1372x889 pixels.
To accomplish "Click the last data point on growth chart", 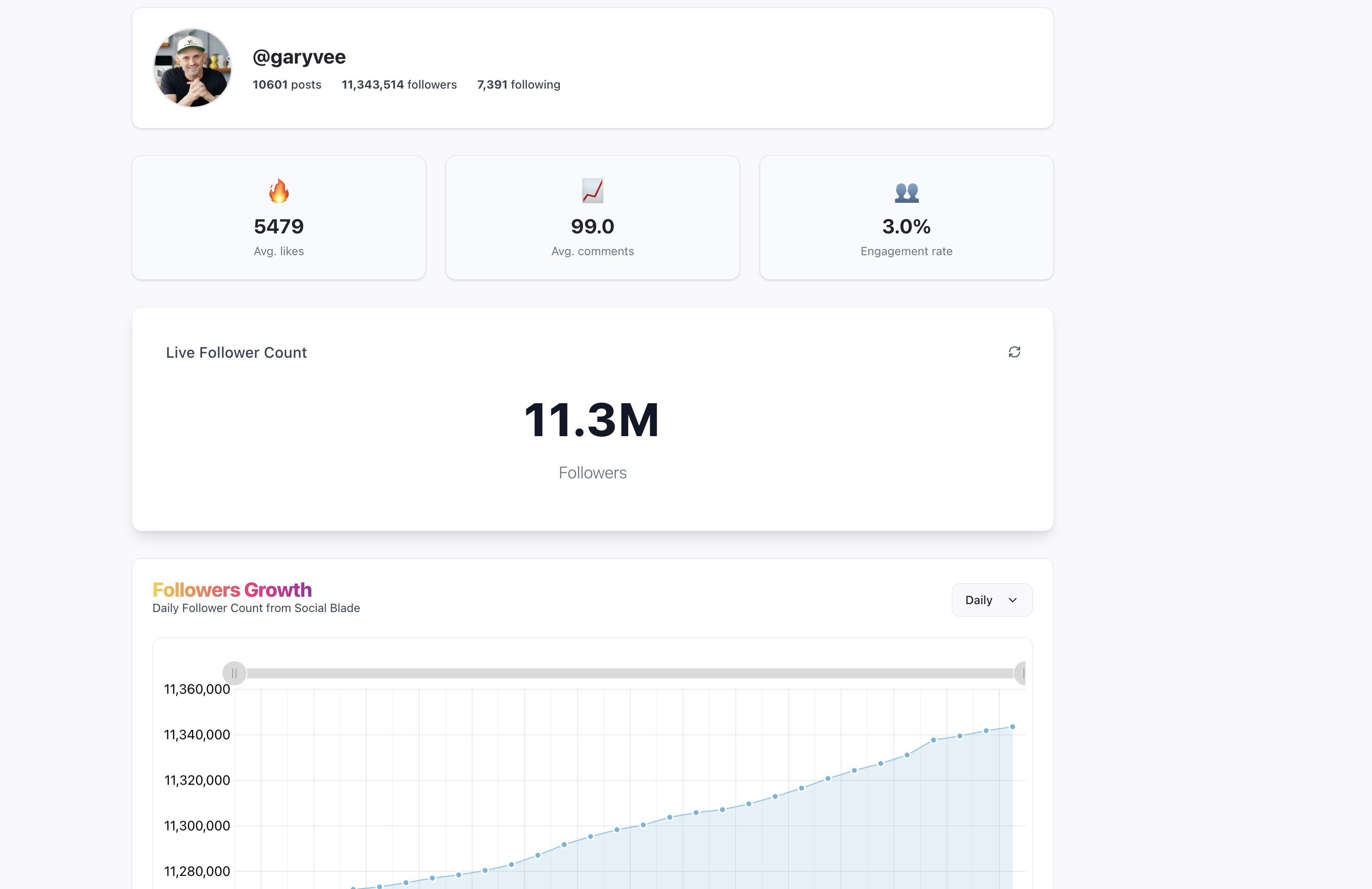I will tap(1012, 727).
